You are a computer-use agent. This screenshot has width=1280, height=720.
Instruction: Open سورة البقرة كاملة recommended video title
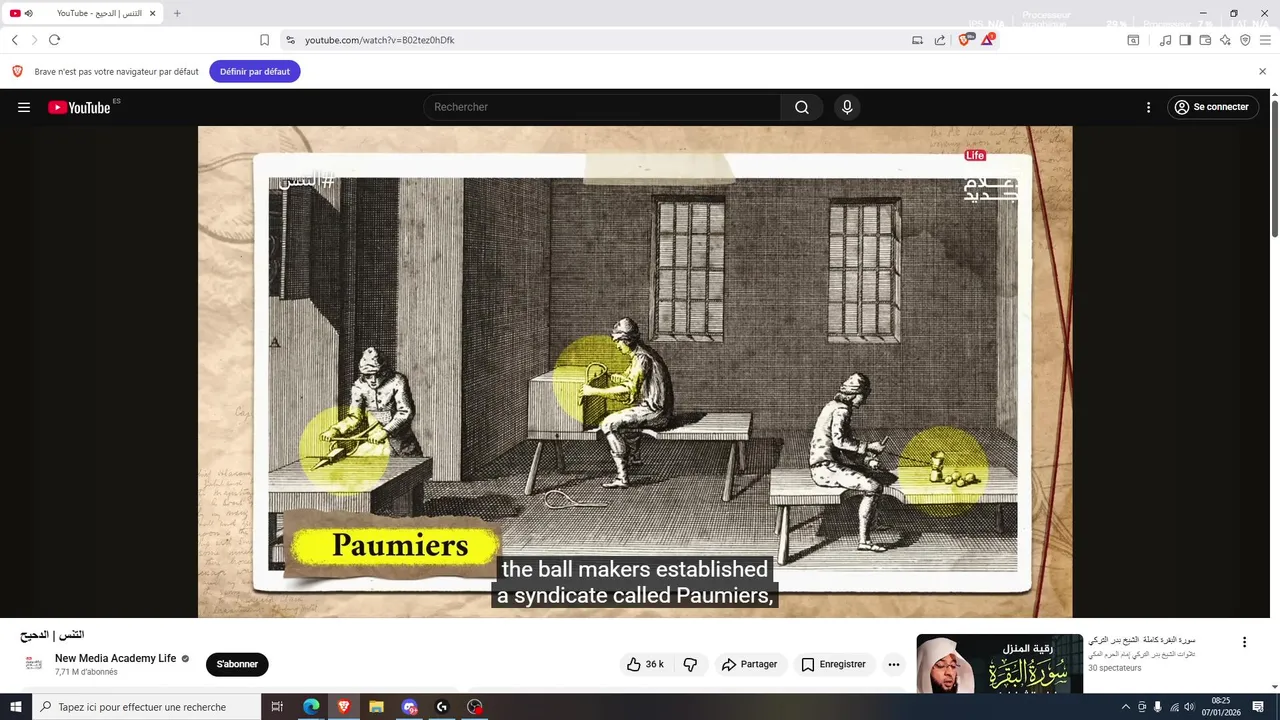coord(1142,640)
